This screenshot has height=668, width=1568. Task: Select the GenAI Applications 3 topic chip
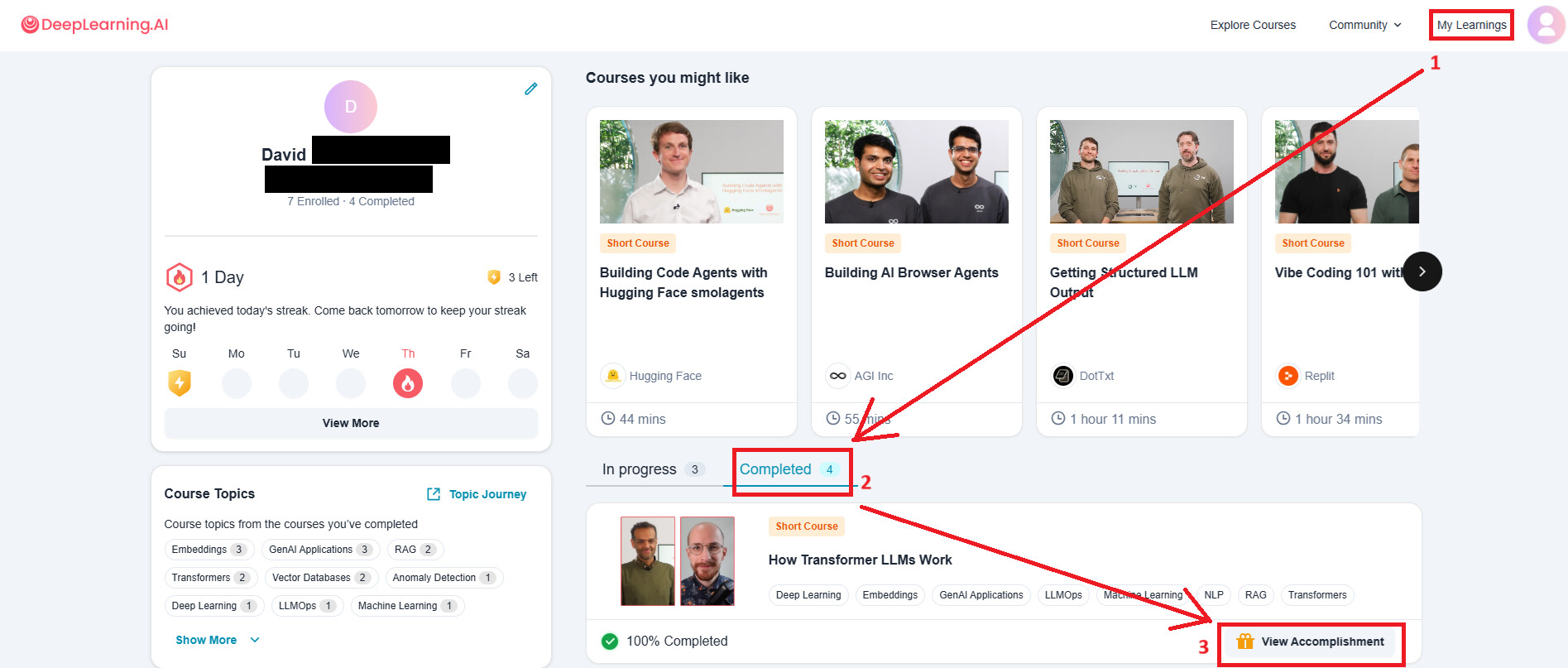[x=321, y=550]
